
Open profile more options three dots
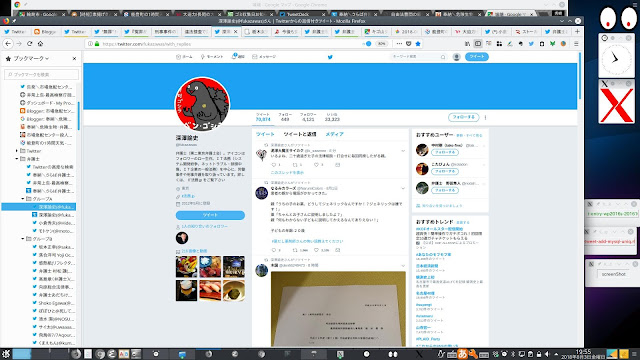pyautogui.click(x=485, y=118)
